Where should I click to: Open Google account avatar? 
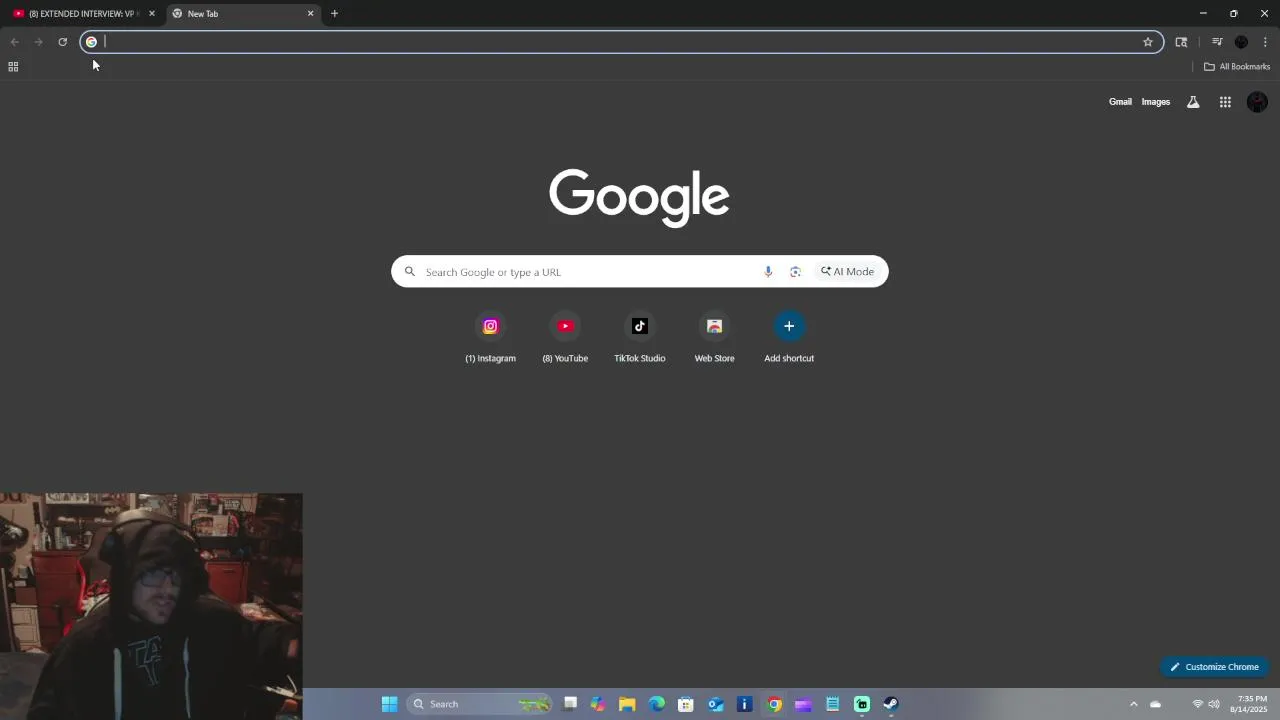(x=1257, y=102)
